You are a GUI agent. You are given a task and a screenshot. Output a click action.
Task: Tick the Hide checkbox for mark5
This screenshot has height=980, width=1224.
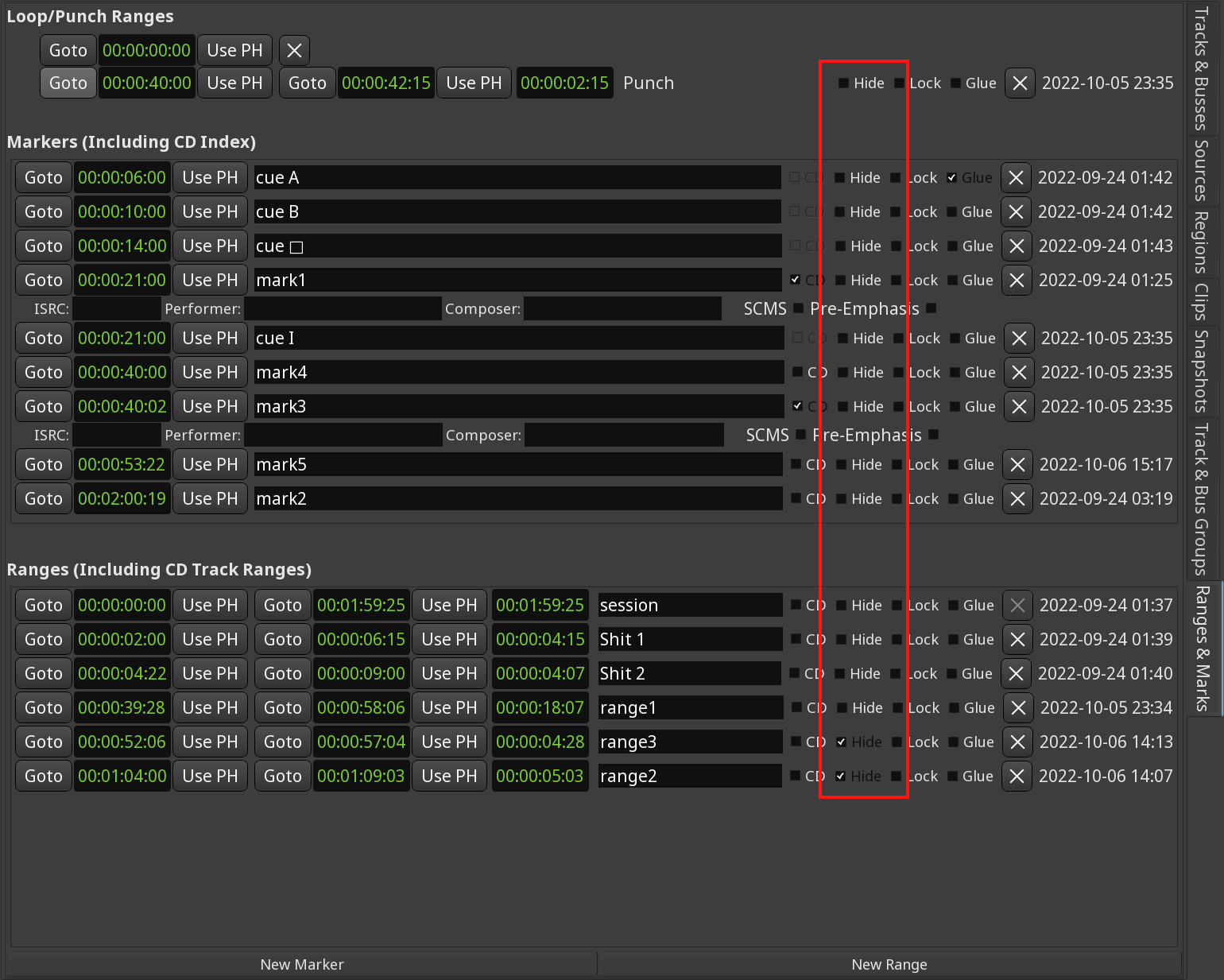coord(841,465)
